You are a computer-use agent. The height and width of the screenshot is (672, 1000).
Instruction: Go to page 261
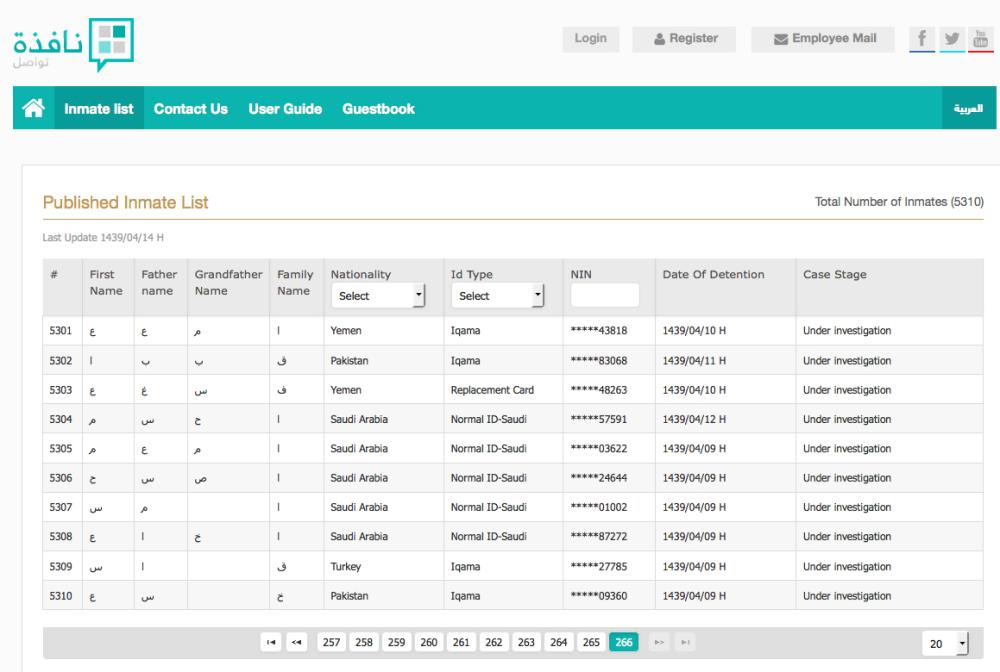pyautogui.click(x=461, y=642)
